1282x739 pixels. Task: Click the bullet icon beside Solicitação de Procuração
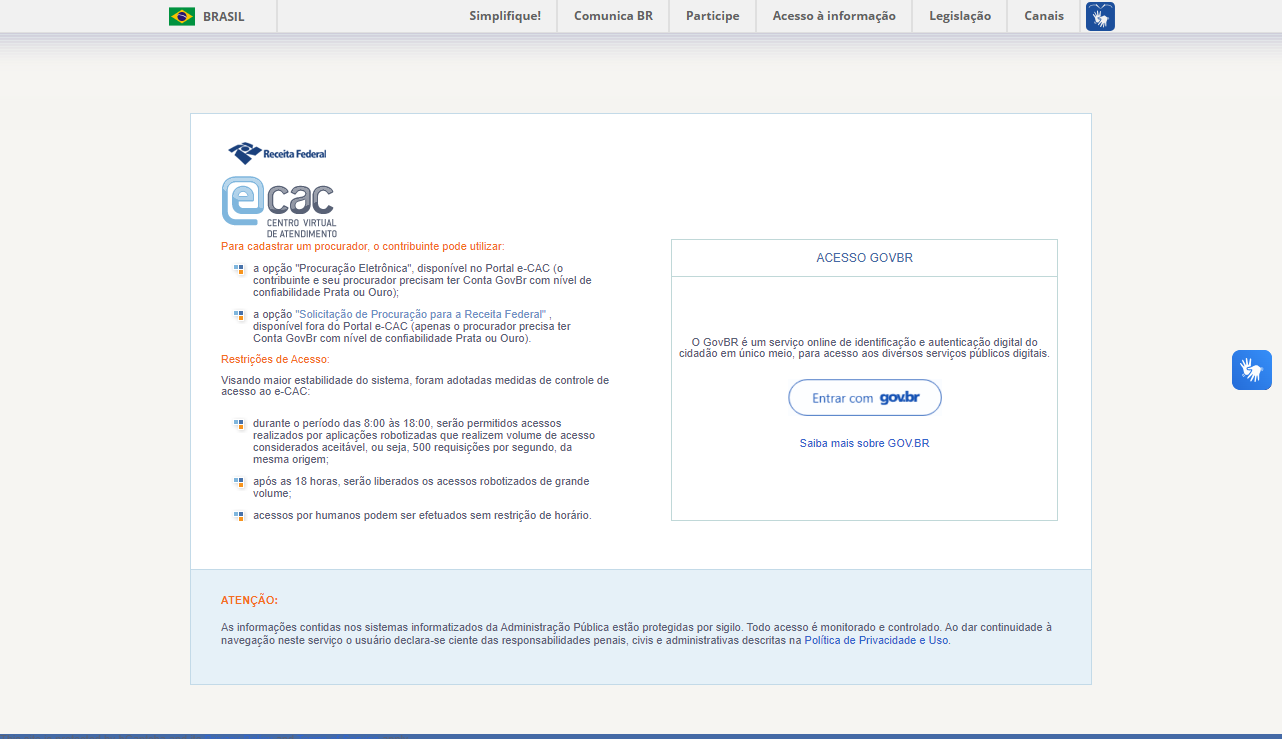pyautogui.click(x=239, y=315)
